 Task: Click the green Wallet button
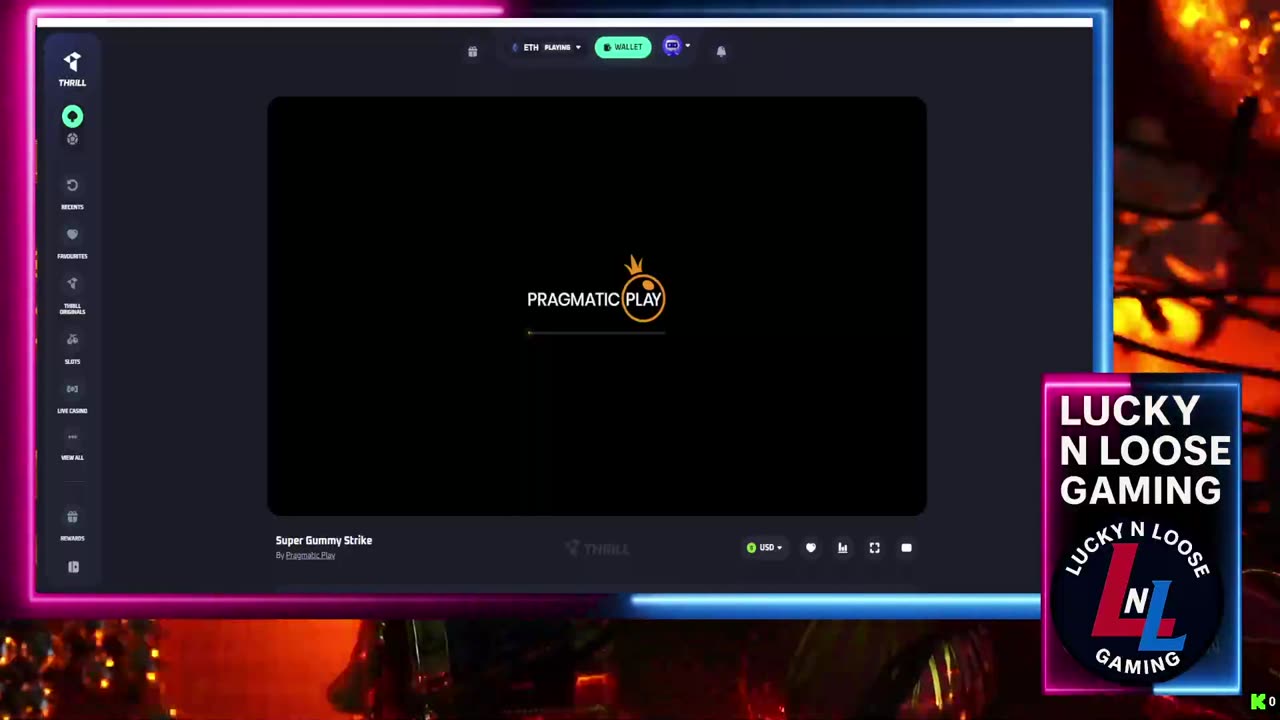pos(623,47)
